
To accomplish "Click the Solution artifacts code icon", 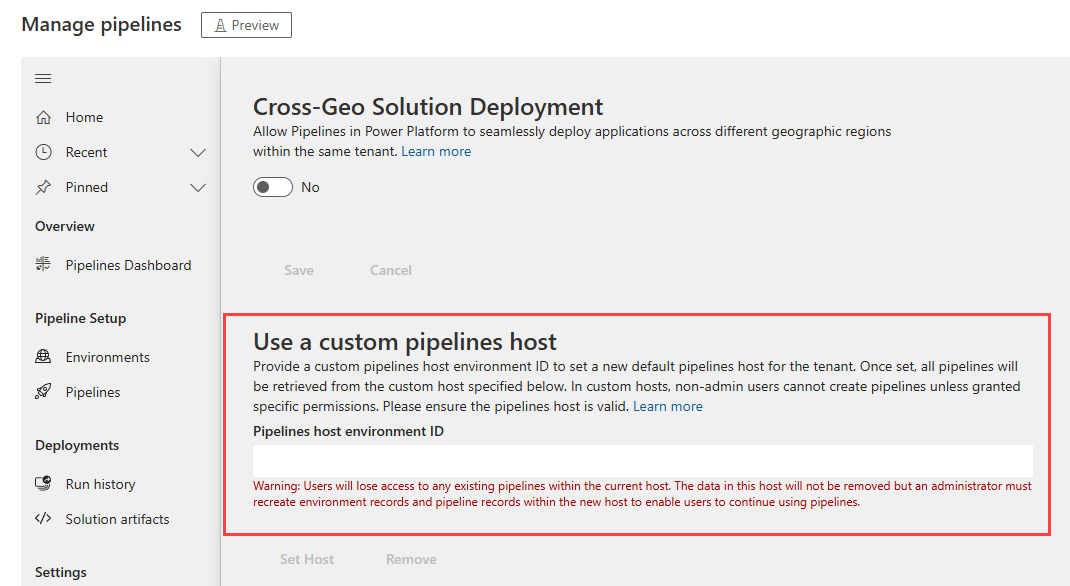I will point(44,518).
